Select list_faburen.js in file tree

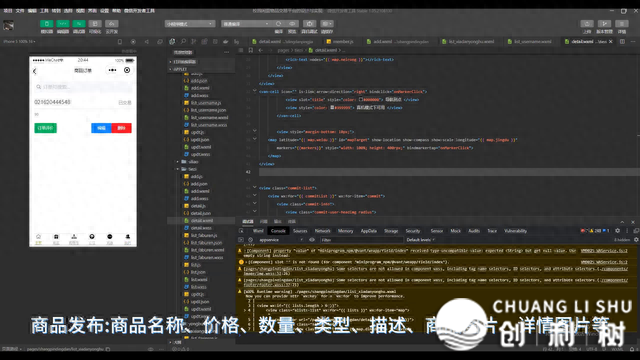(x=204, y=236)
